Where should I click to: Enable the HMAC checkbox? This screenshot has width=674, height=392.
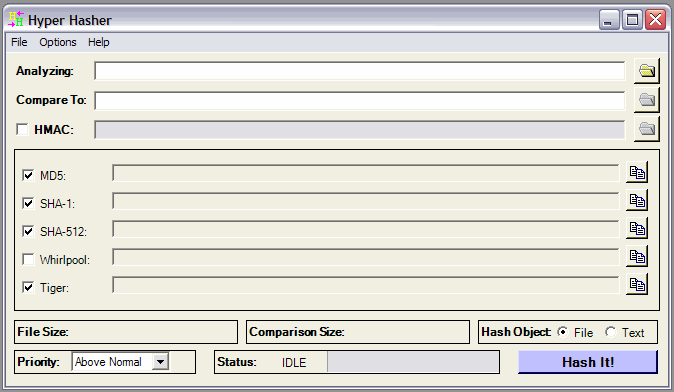point(22,129)
